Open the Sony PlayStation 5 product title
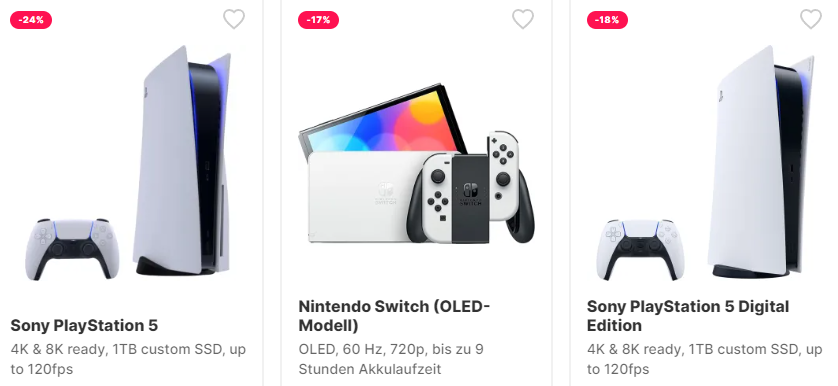Screen dimensions: 838x386 coord(84,326)
